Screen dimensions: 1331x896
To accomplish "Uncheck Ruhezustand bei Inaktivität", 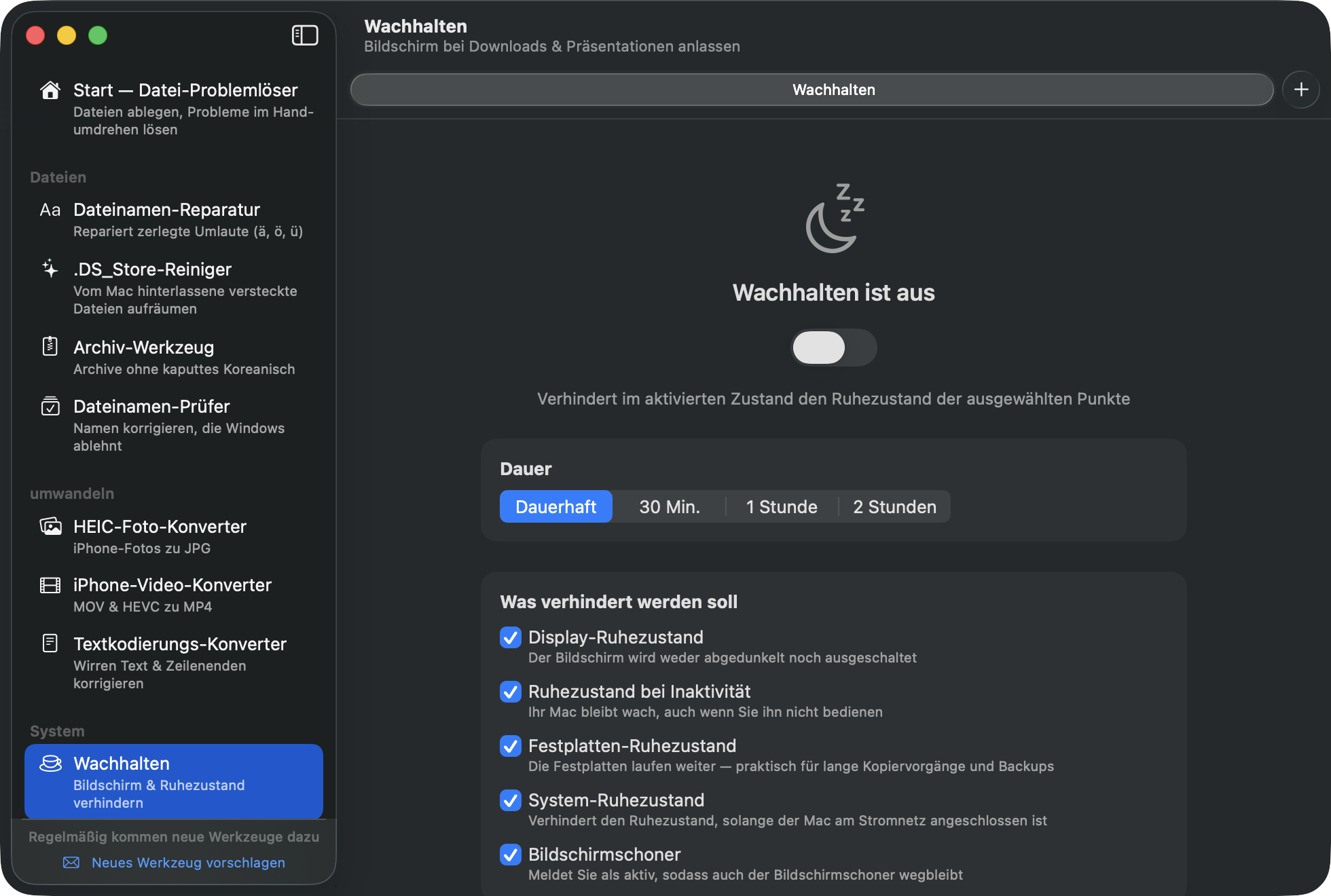I will tap(511, 692).
